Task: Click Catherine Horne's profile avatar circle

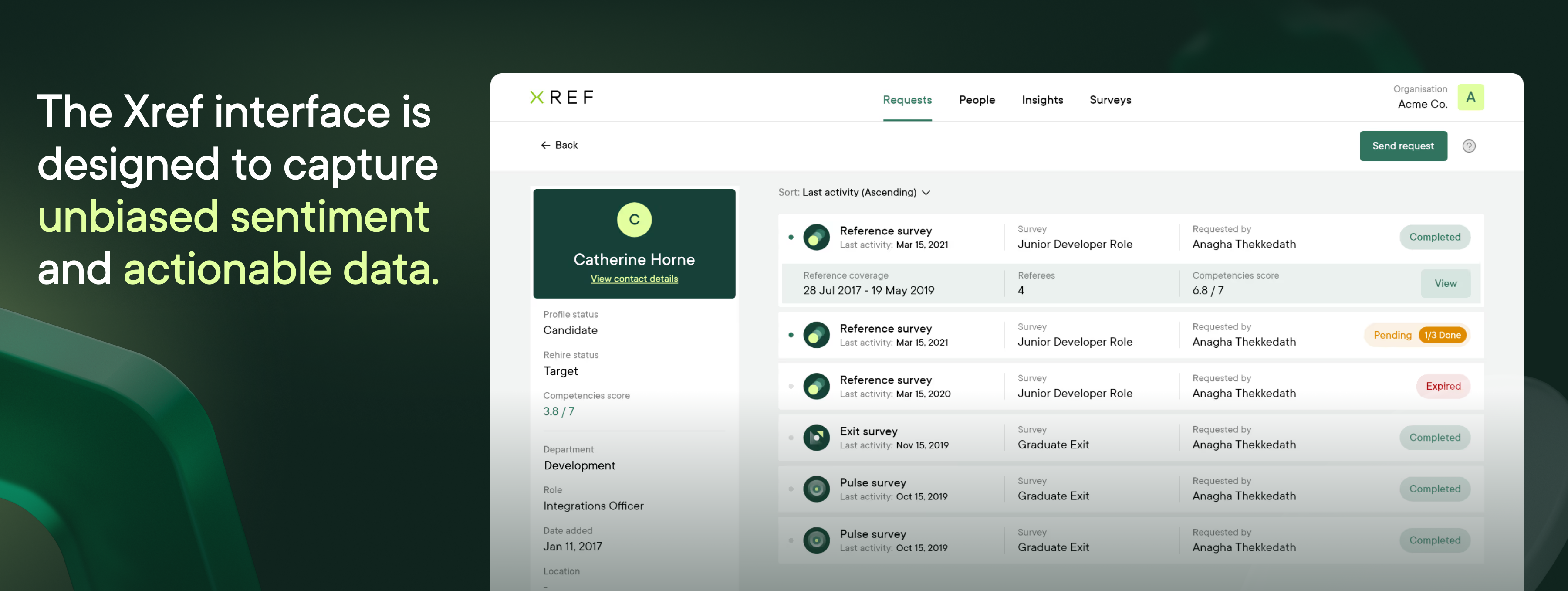Action: tap(634, 219)
